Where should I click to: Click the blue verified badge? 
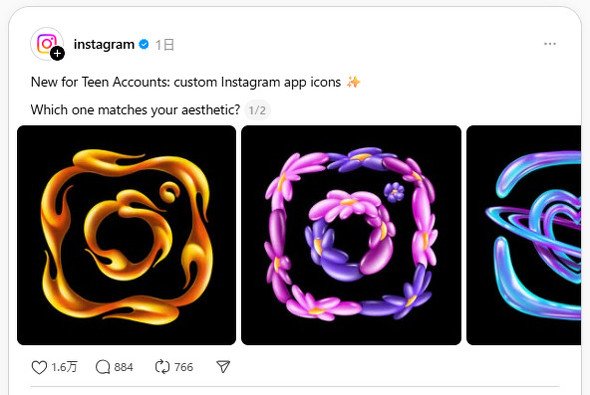click(144, 44)
